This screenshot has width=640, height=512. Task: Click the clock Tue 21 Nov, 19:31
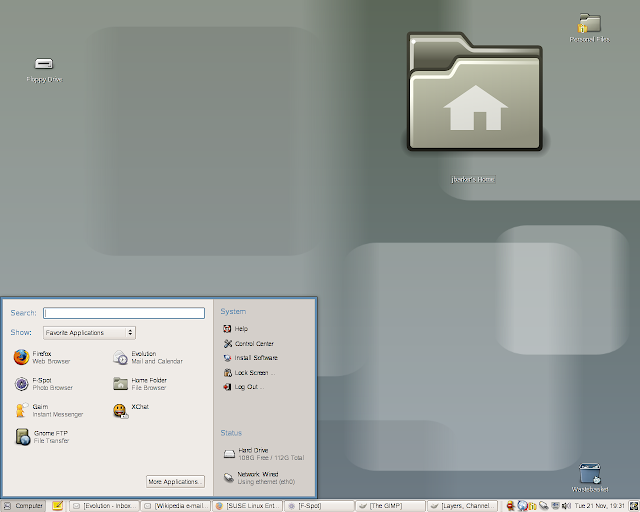tap(600, 506)
